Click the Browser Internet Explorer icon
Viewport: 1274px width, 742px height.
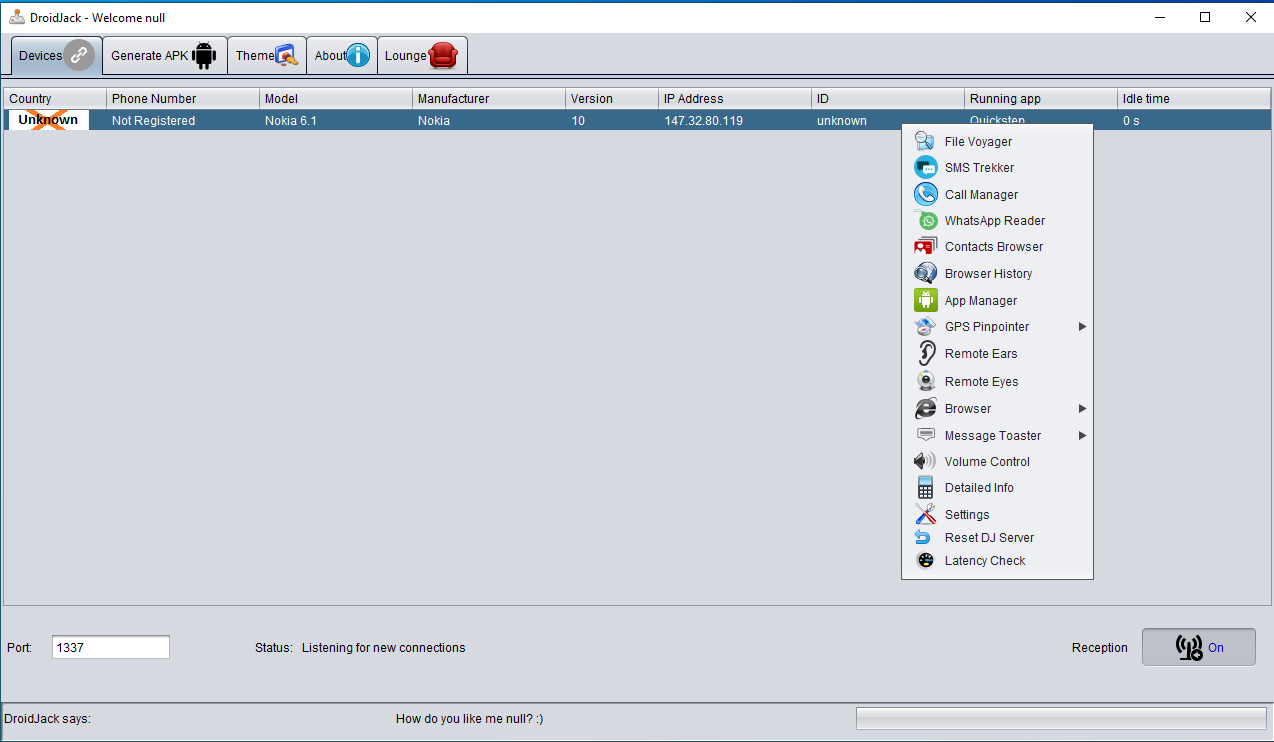(x=926, y=409)
